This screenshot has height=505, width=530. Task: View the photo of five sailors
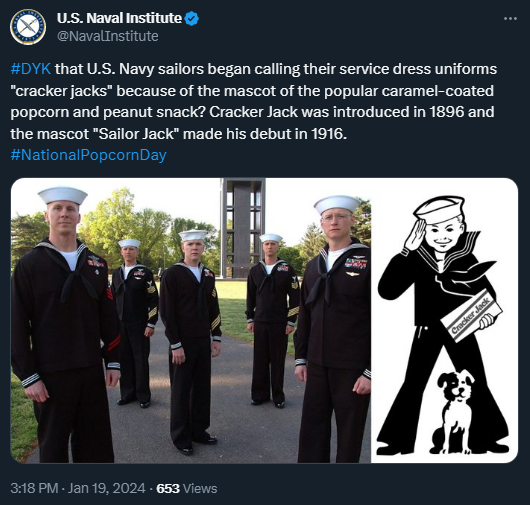click(x=191, y=320)
